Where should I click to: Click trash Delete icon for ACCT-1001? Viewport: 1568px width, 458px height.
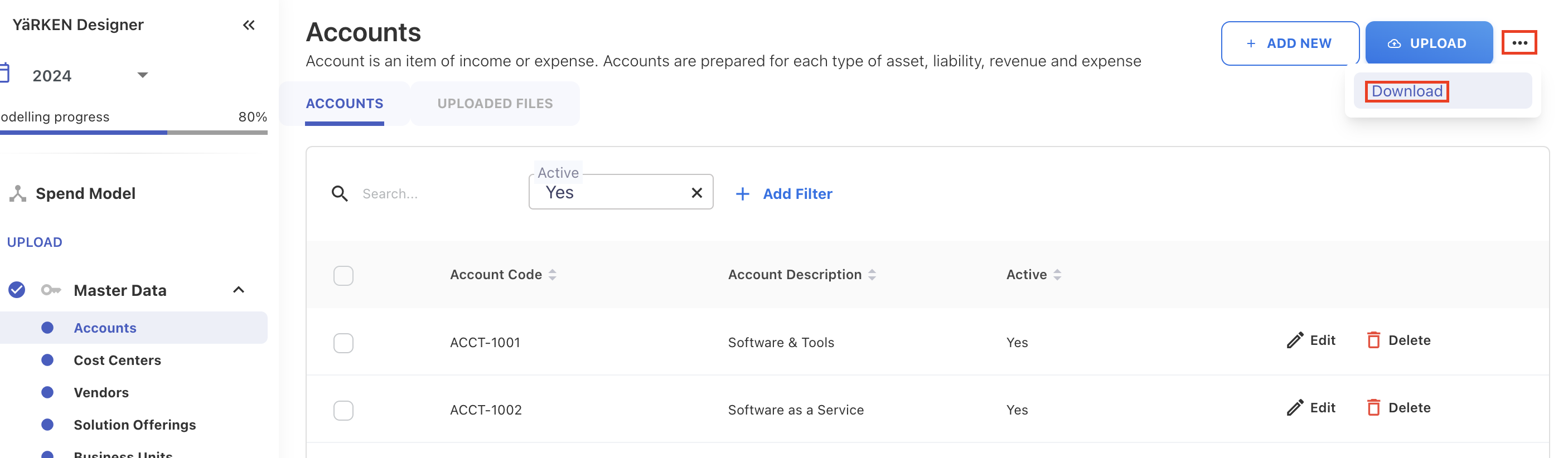click(1373, 340)
